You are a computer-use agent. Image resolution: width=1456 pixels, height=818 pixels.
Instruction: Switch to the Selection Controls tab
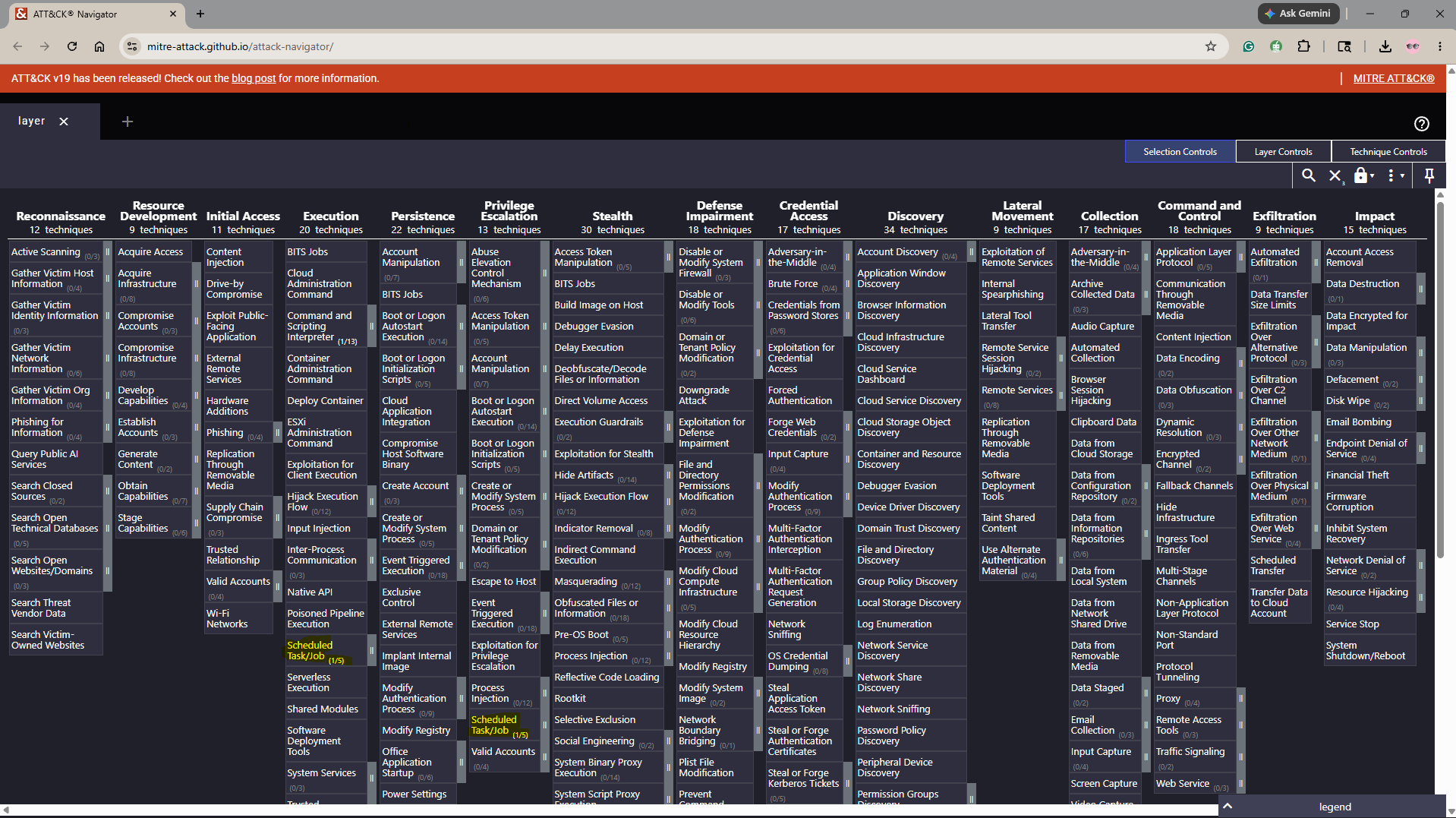[x=1180, y=152]
